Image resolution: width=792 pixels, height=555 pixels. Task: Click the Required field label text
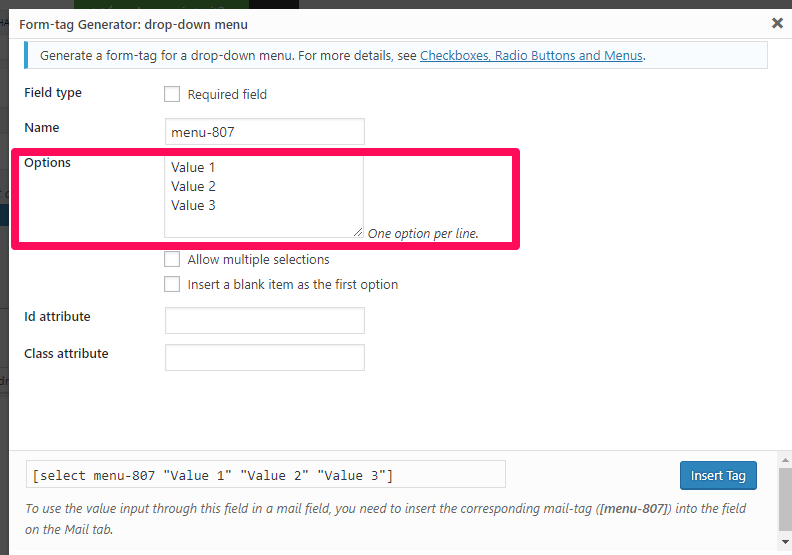coord(227,94)
